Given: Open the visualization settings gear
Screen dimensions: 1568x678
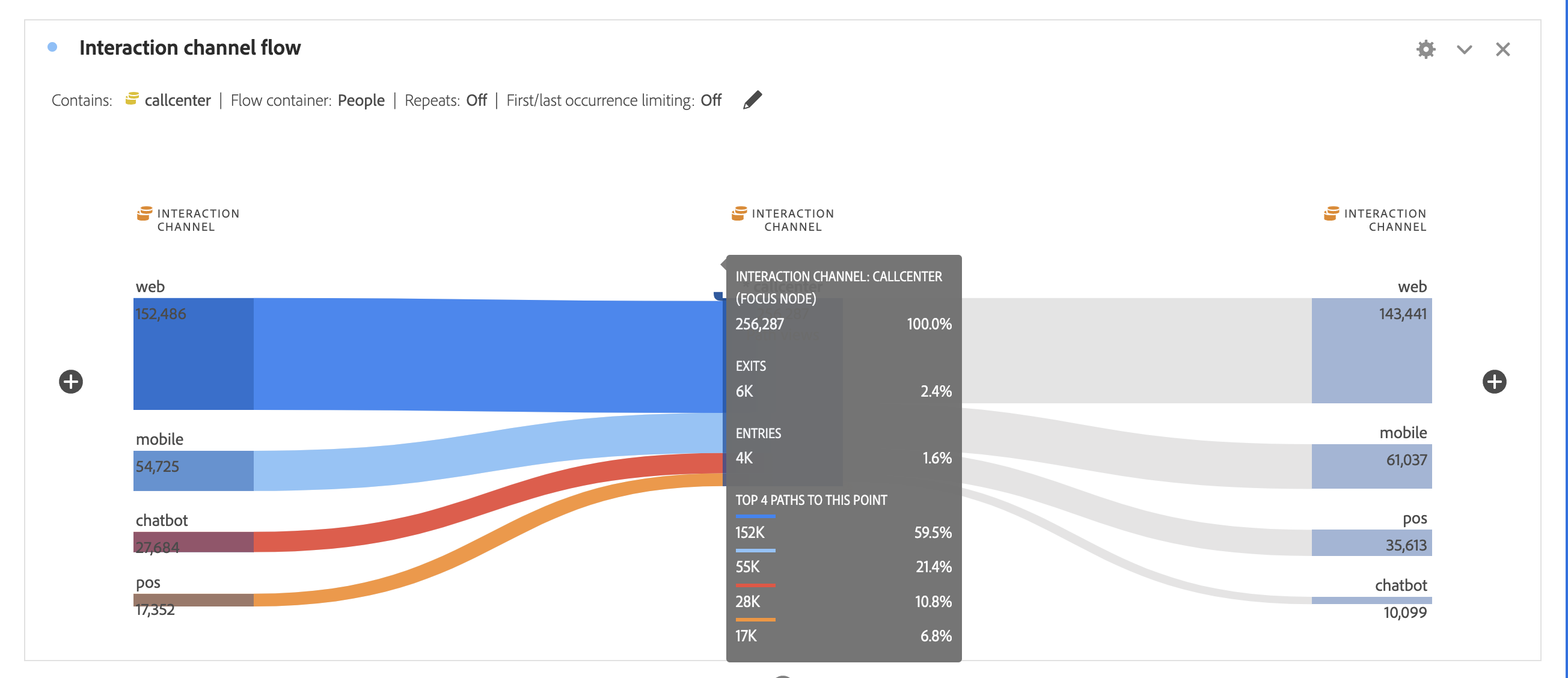Looking at the screenshot, I should coord(1426,49).
